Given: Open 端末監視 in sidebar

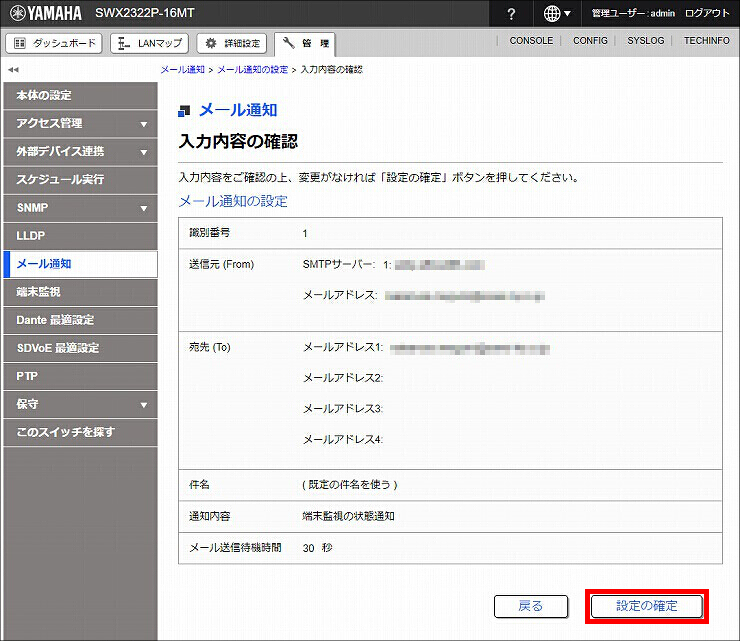Looking at the screenshot, I should point(80,292).
